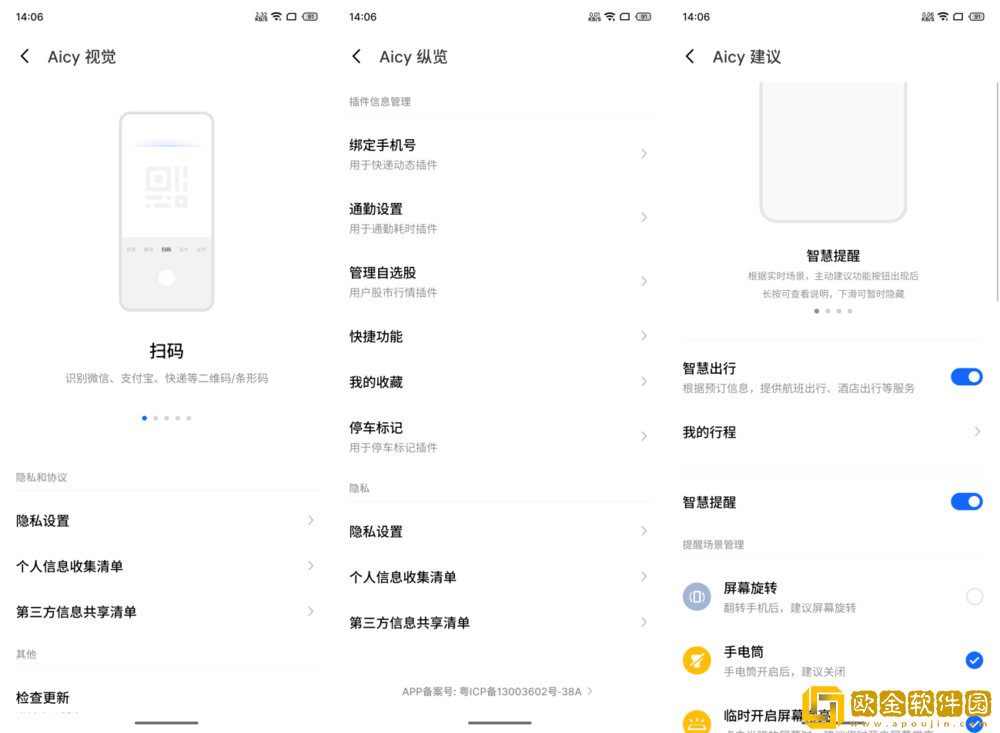Image resolution: width=1000 pixels, height=733 pixels.
Task: Tap back arrow on Aicy 建议 screen
Action: (x=690, y=57)
